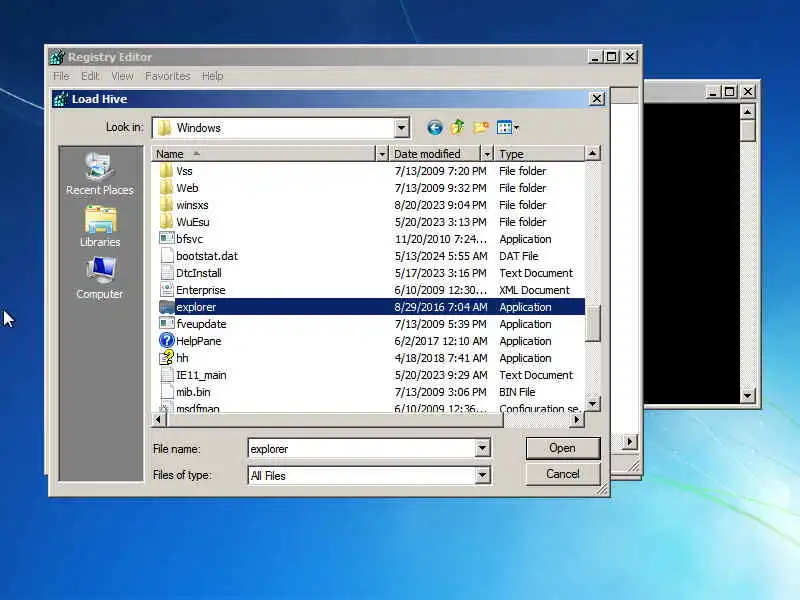Click the 'XML Document' type cell
This screenshot has height=600, width=800.
point(534,290)
